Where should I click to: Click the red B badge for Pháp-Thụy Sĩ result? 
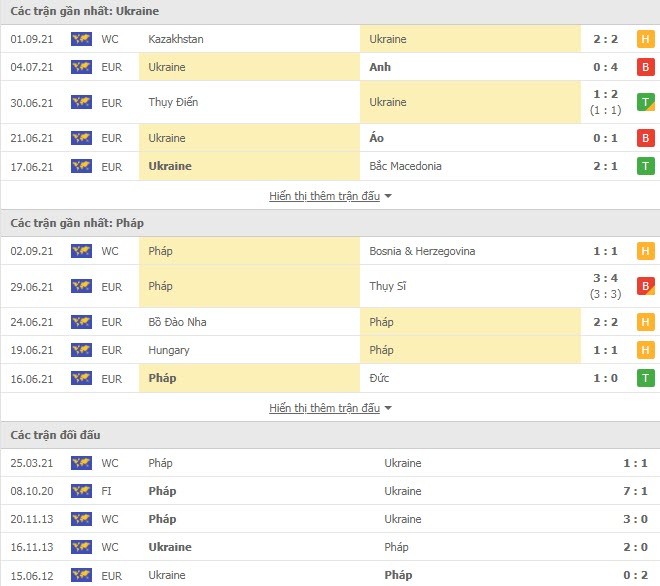pyautogui.click(x=645, y=286)
